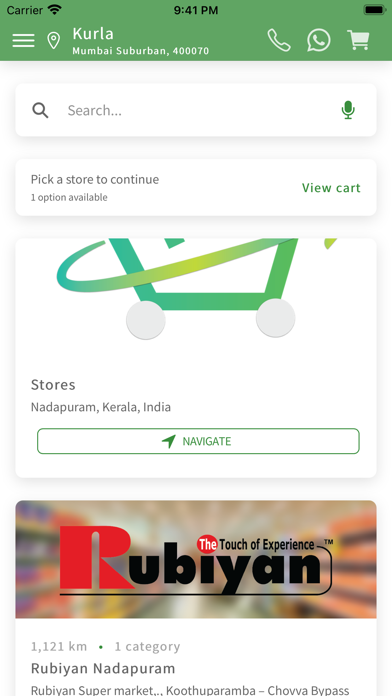392x696 pixels.
Task: Select the Rubiyan Nadapuram store title
Action: pos(103,668)
